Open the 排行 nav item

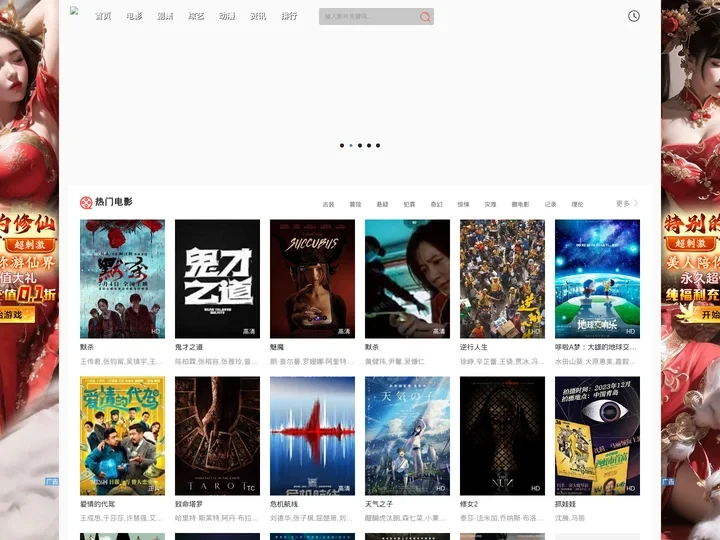pos(289,16)
